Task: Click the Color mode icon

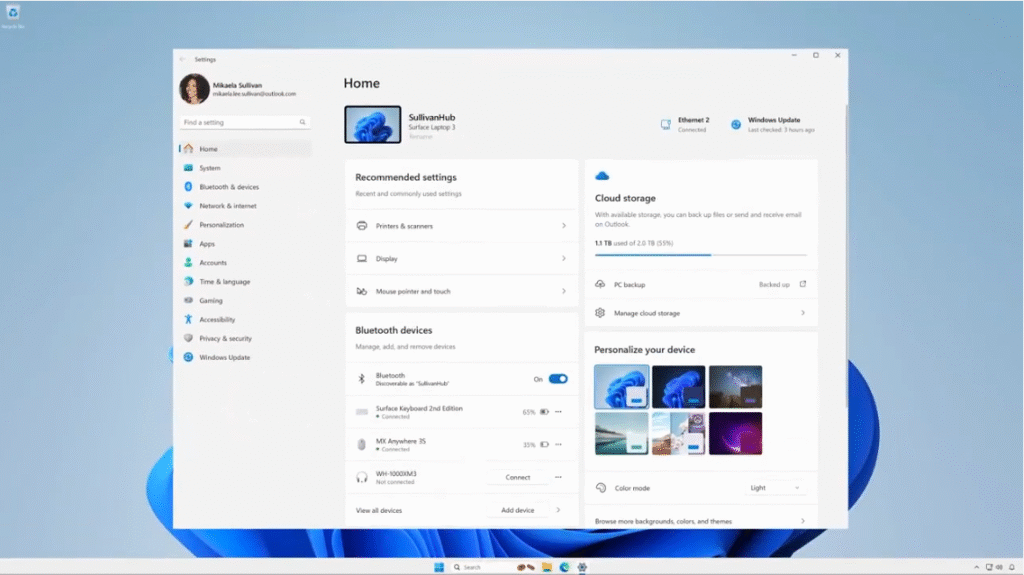Action: [x=601, y=488]
